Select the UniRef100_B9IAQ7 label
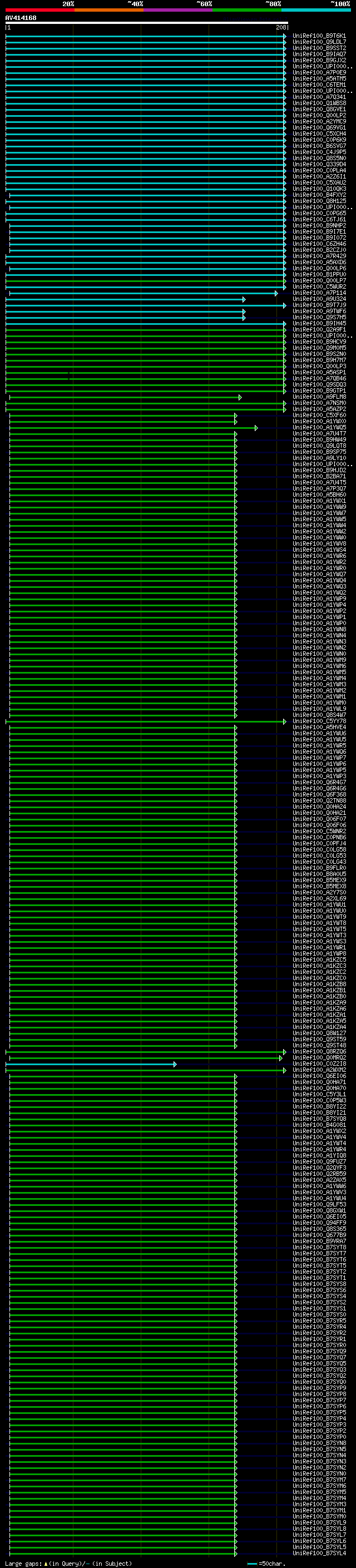The width and height of the screenshot is (356, 1568). 319,54
